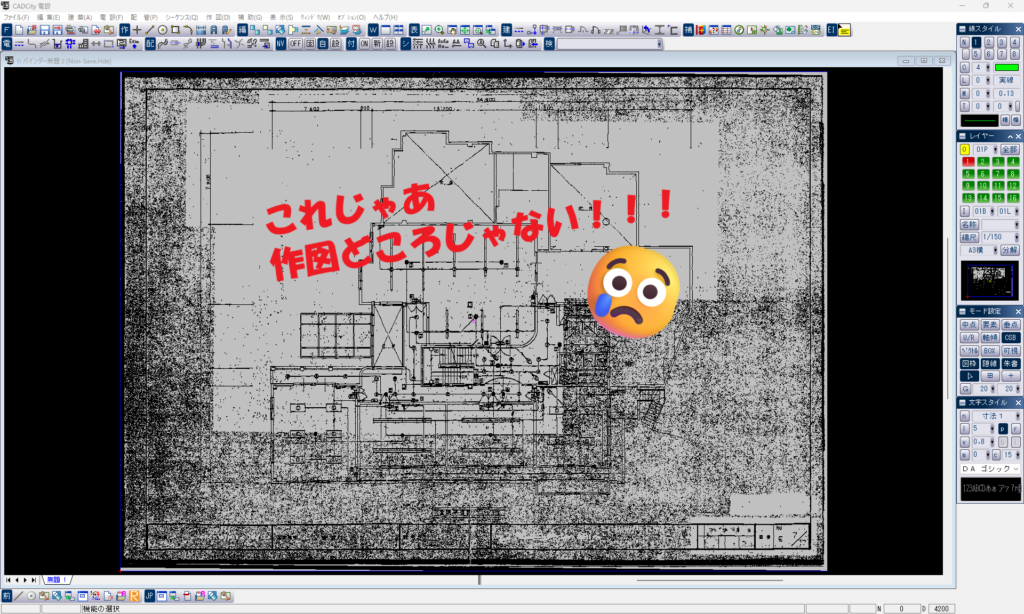
Task: Select the crosshair point drawing tool
Action: click(x=137, y=30)
